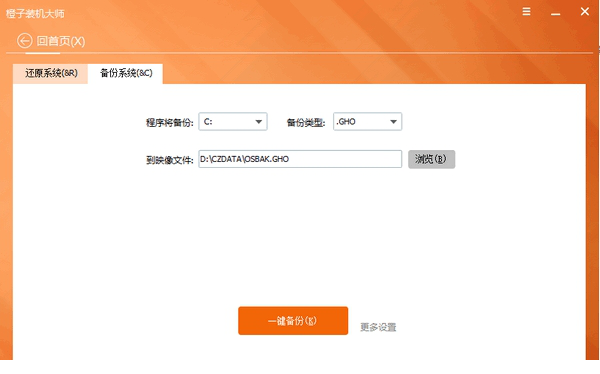Open the .GHO backup type dropdown
Image resolution: width=600 pixels, height=374 pixels.
[367, 122]
